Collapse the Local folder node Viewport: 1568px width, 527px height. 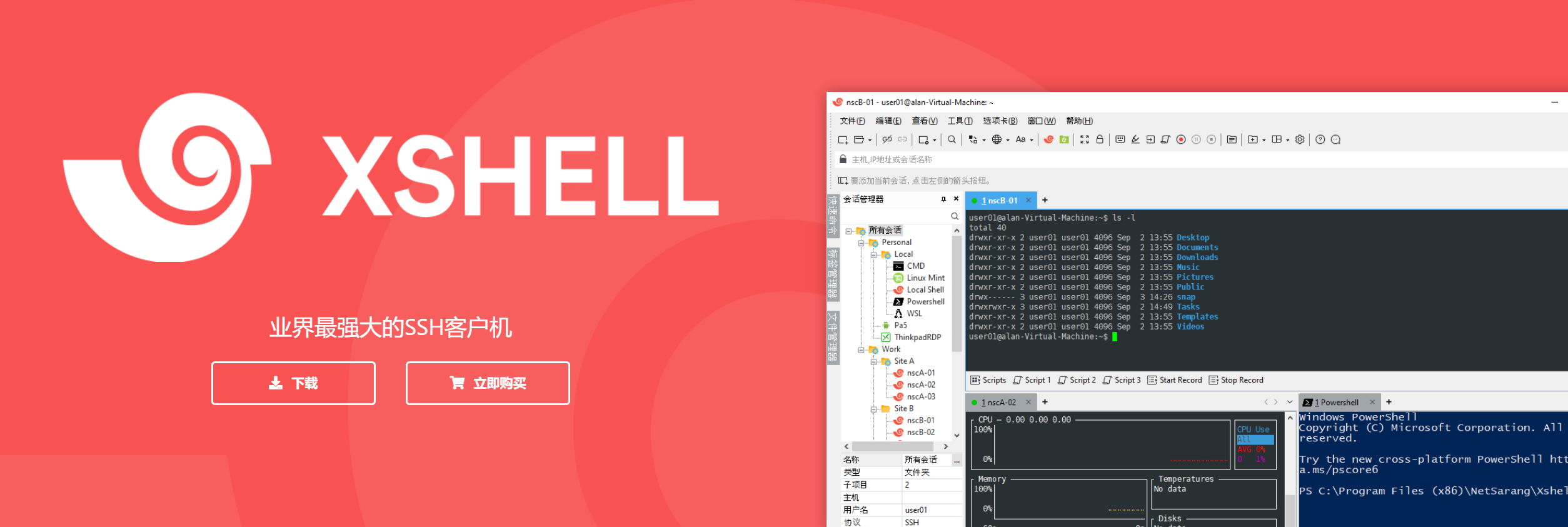point(873,255)
